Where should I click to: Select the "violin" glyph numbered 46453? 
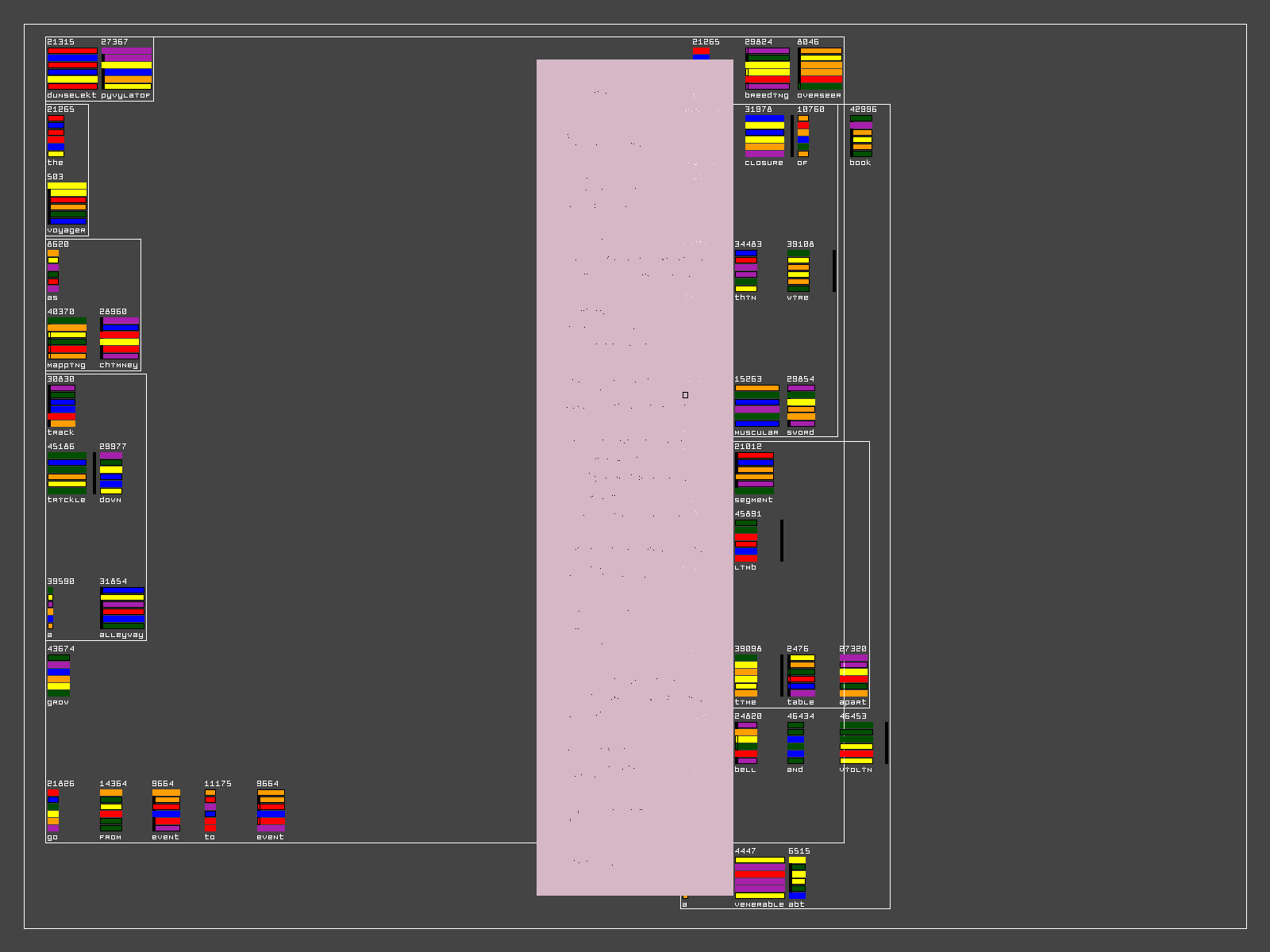856,743
